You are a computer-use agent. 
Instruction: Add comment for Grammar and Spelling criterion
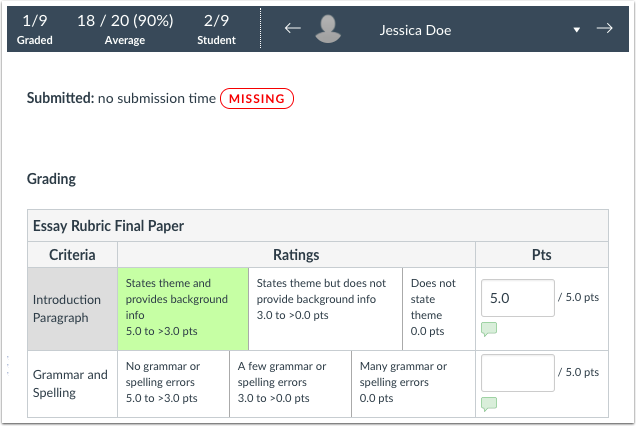tap(489, 404)
